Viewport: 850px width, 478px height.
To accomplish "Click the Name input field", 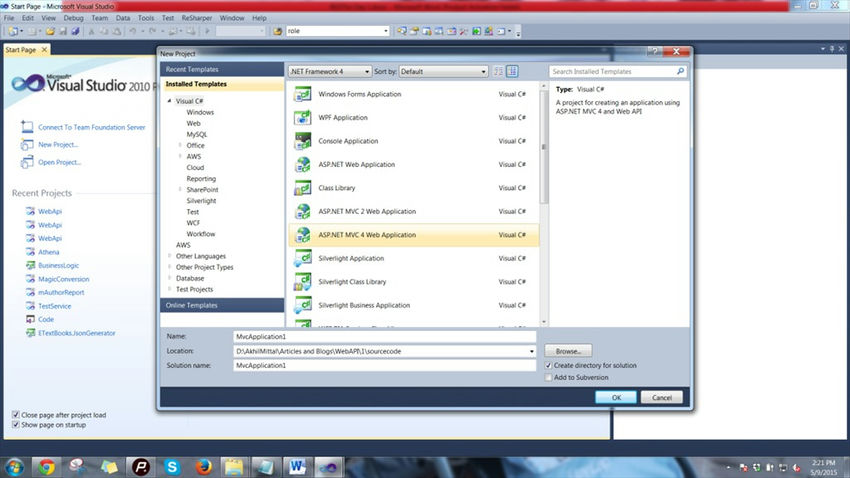I will point(384,337).
